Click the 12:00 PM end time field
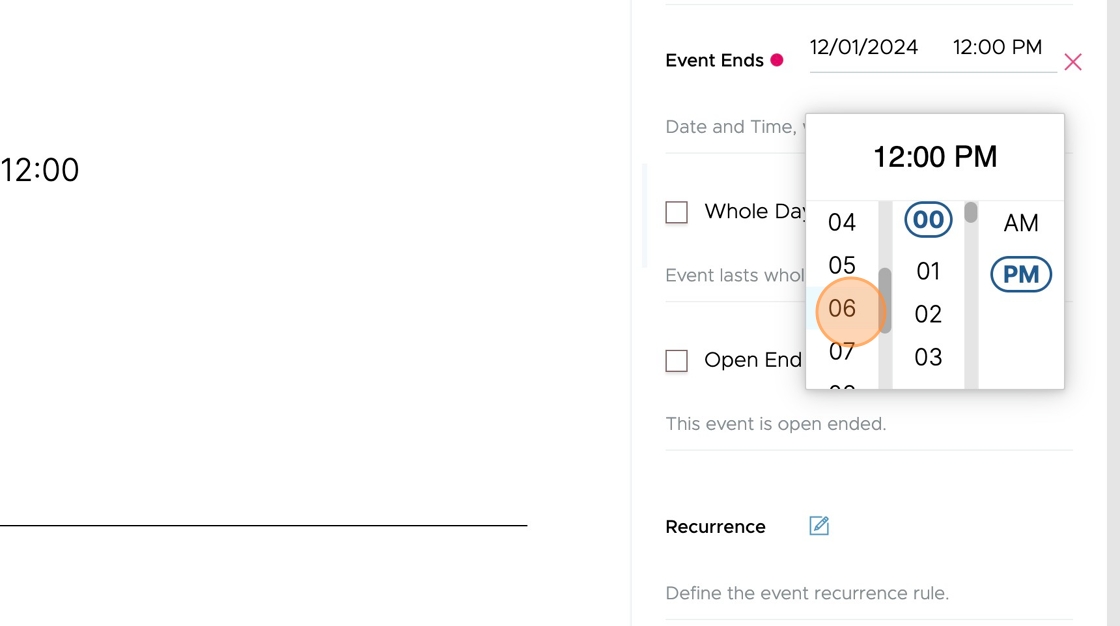Screen dimensions: 1120x626 click(x=997, y=47)
